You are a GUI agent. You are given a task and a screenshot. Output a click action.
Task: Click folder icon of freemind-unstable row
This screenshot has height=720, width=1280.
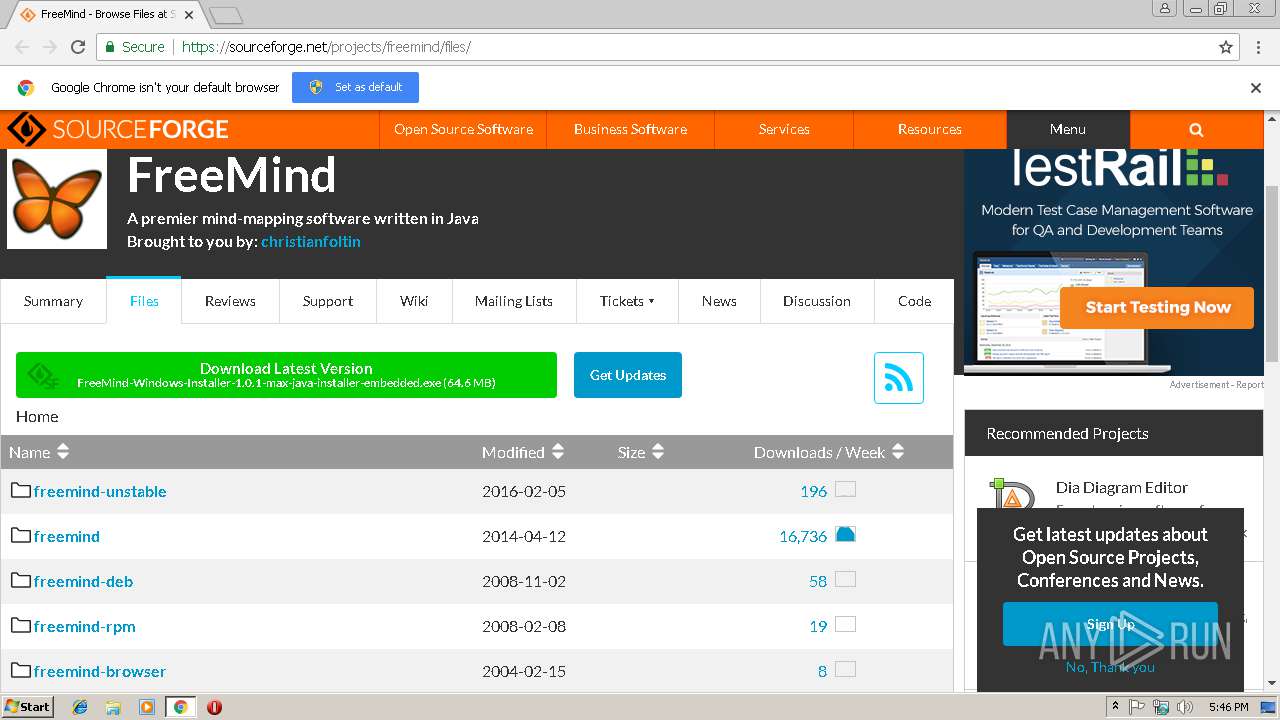(21, 490)
